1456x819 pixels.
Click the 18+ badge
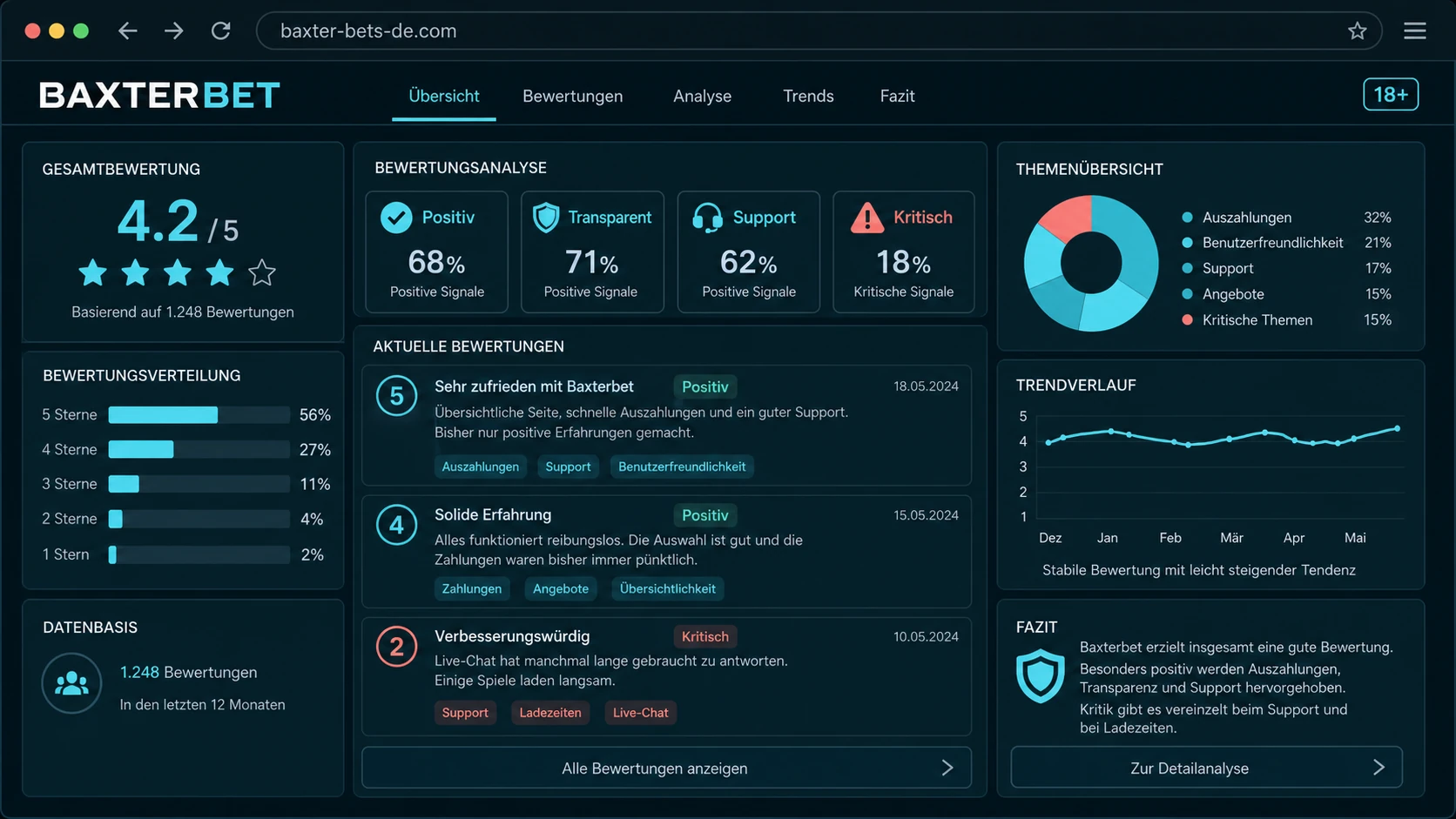click(x=1391, y=94)
